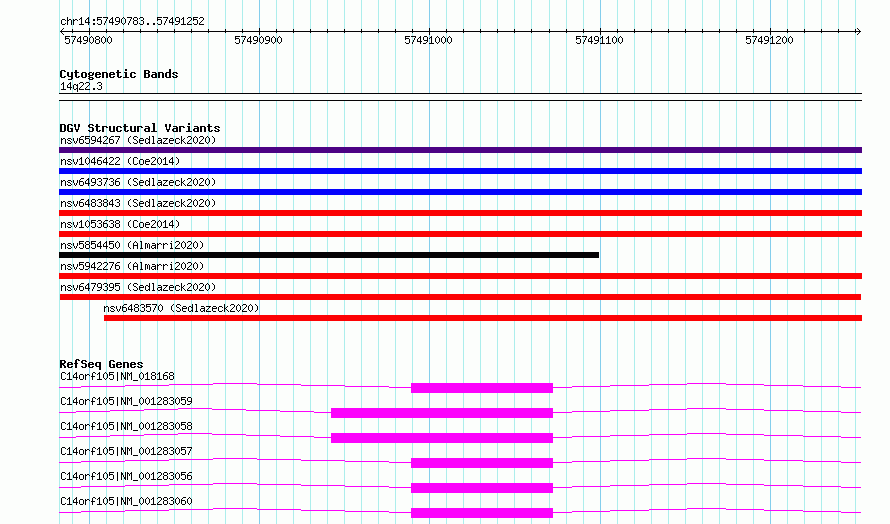890x524 pixels.
Task: Open variant nsv6594267 (Sedlazeck2020) label
Action: pos(138,140)
